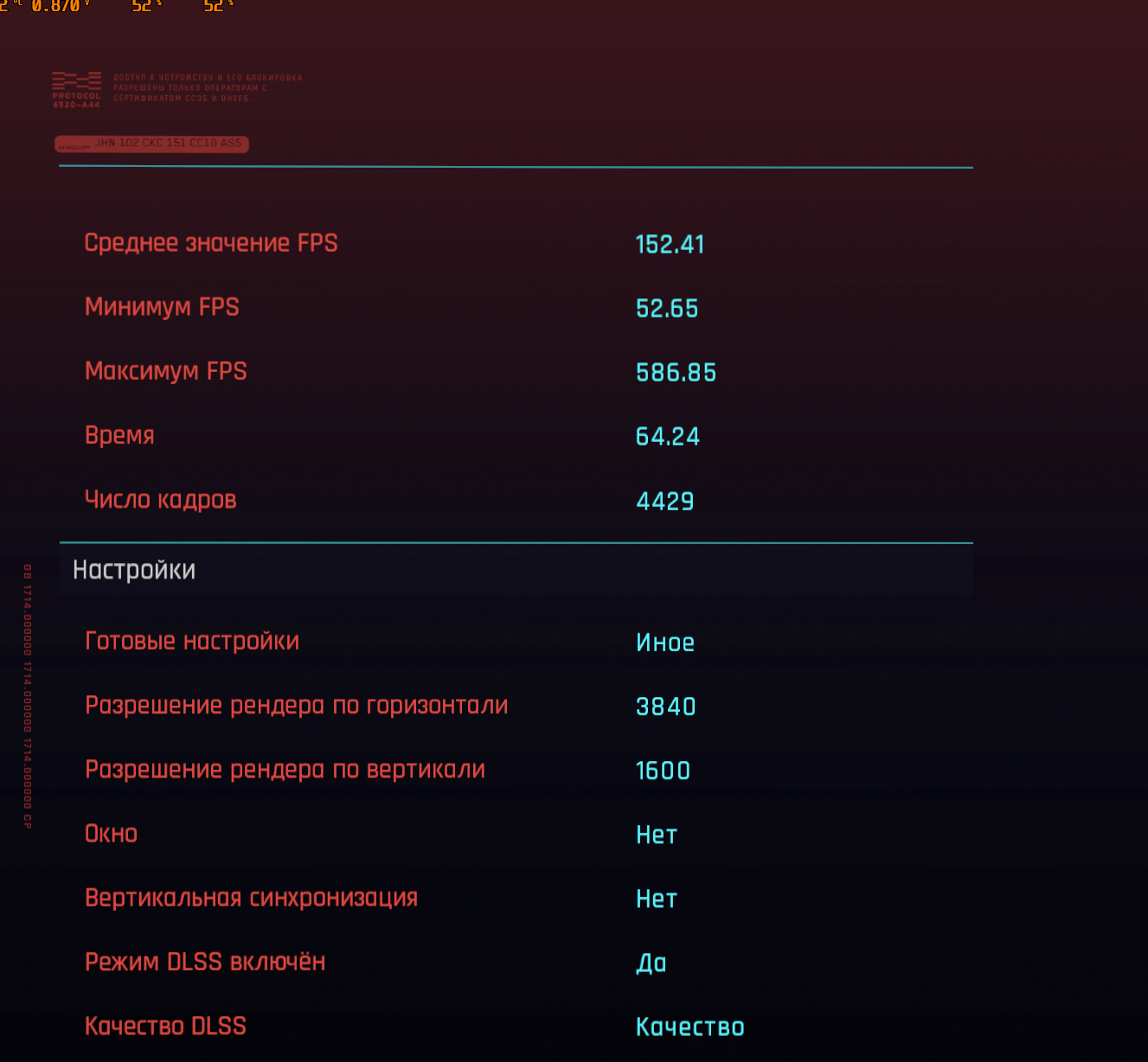Select the Среднее значение FPS row

[x=516, y=244]
